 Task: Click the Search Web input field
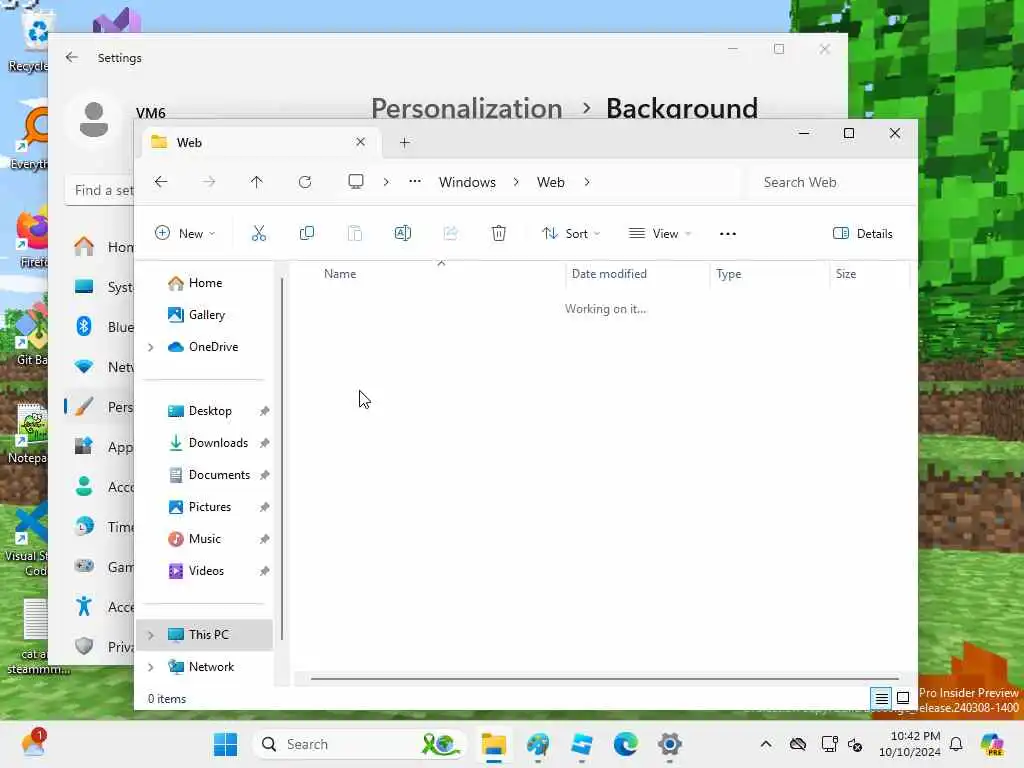pyautogui.click(x=831, y=182)
